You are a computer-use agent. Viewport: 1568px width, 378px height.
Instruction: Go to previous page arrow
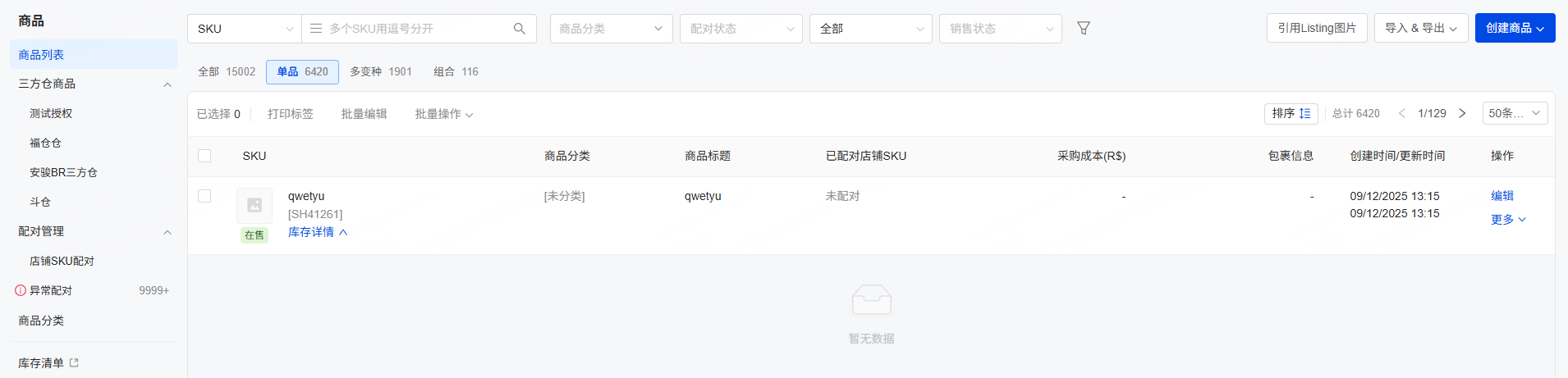tap(1402, 113)
